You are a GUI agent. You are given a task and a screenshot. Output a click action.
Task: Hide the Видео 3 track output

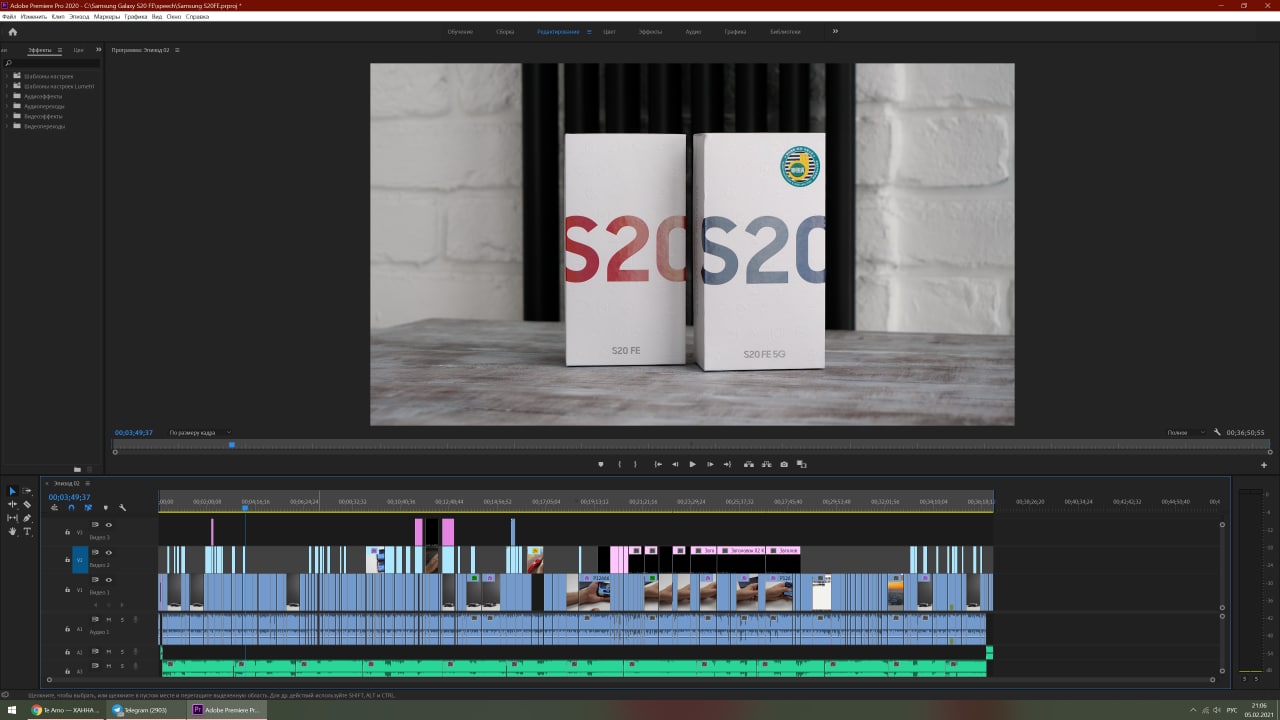pos(109,525)
